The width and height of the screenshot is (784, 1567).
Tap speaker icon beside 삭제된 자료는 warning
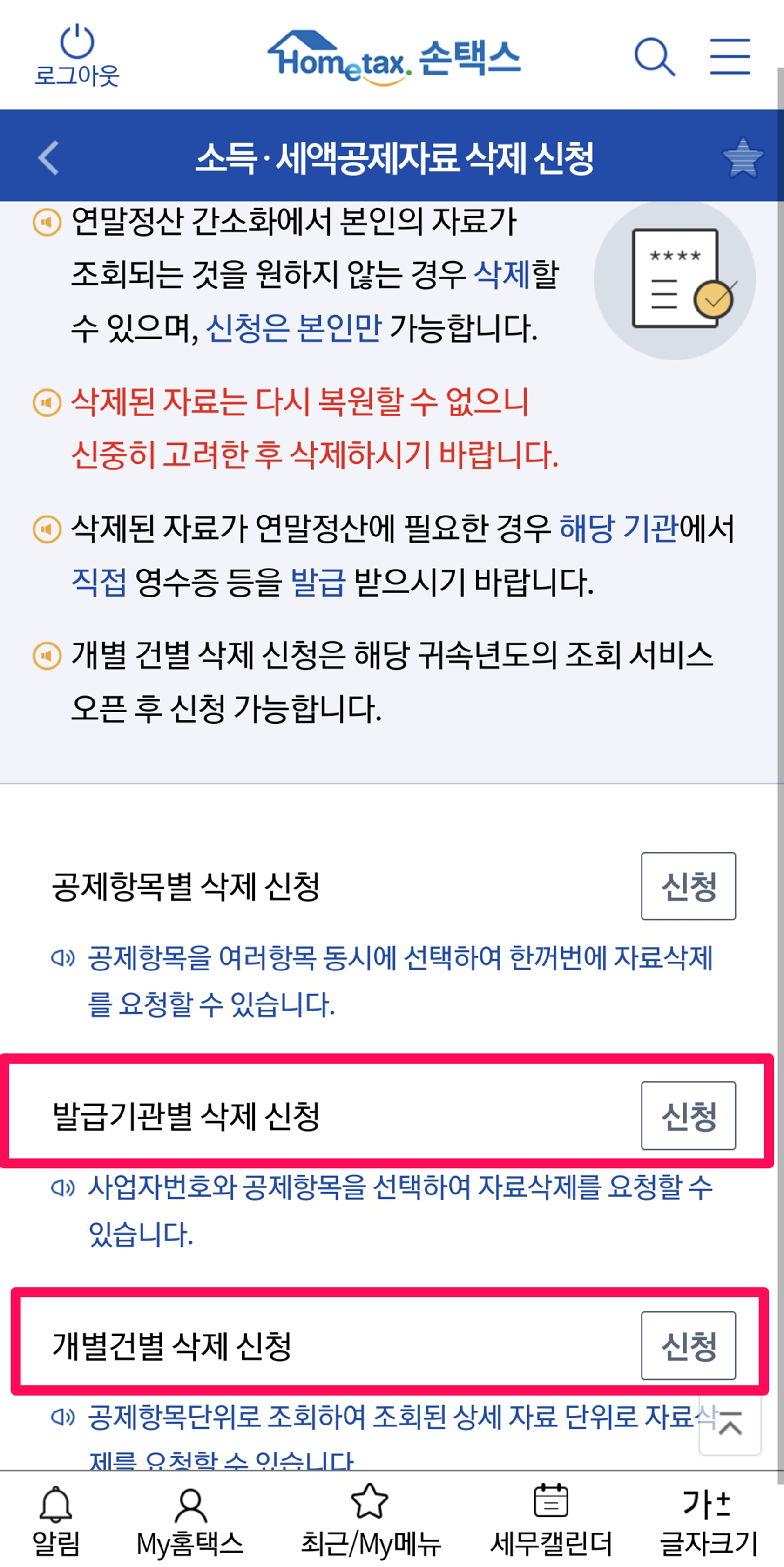pos(47,403)
